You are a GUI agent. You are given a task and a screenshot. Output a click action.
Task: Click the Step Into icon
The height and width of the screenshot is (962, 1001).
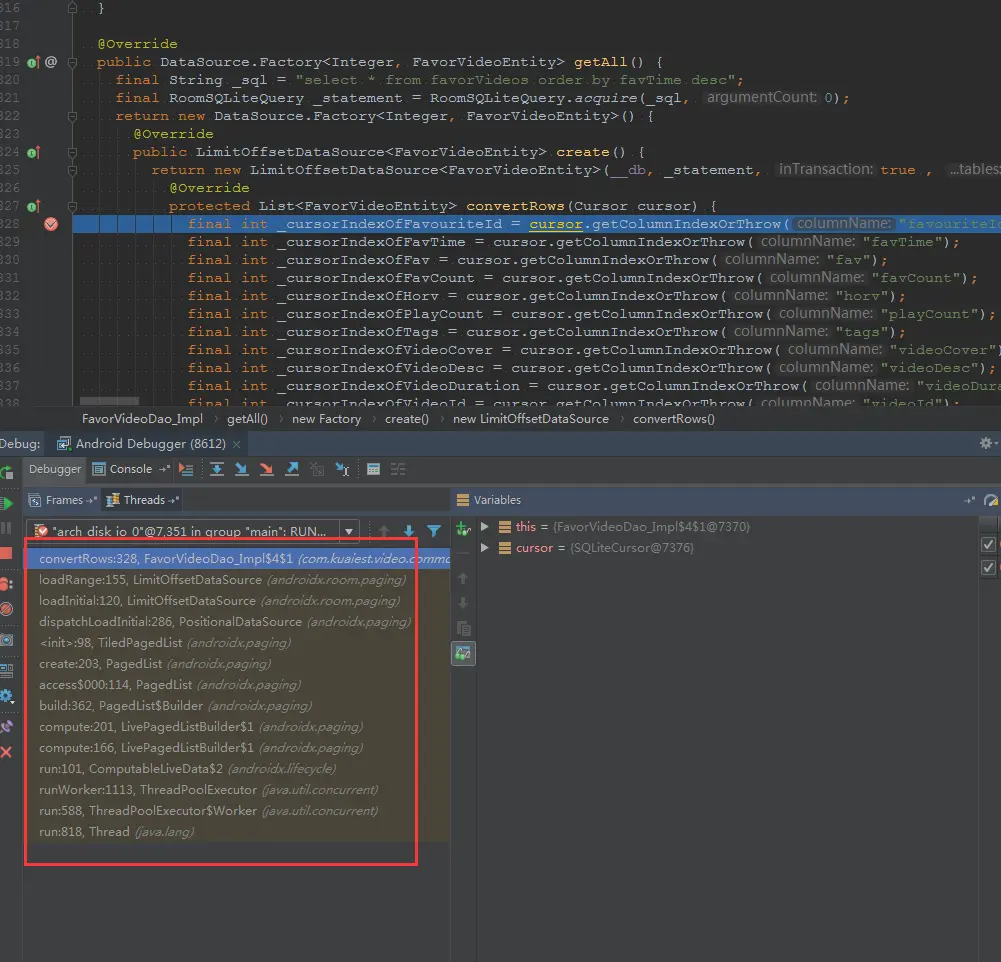click(241, 469)
